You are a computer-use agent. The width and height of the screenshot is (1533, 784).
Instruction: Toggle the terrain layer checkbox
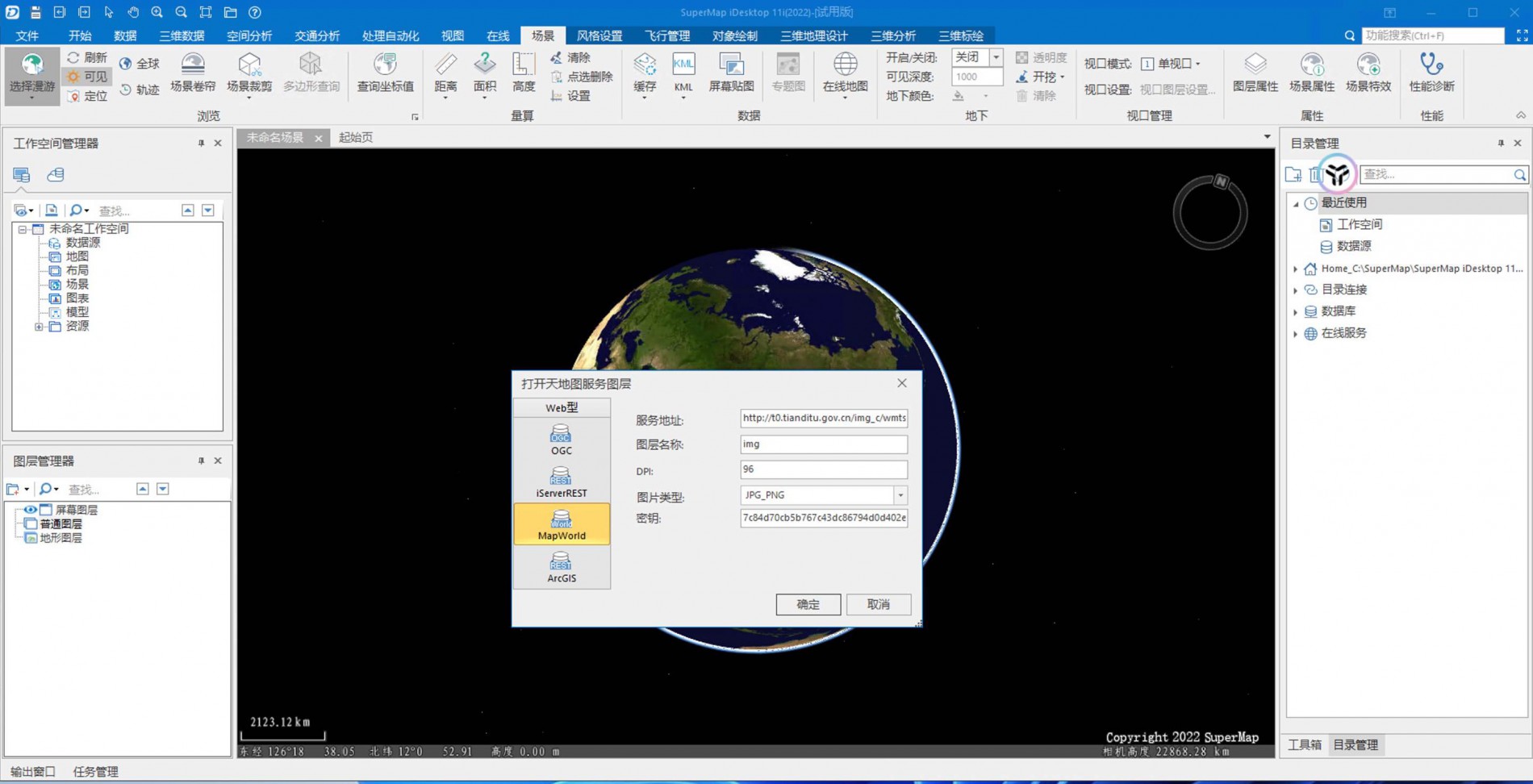(x=31, y=538)
